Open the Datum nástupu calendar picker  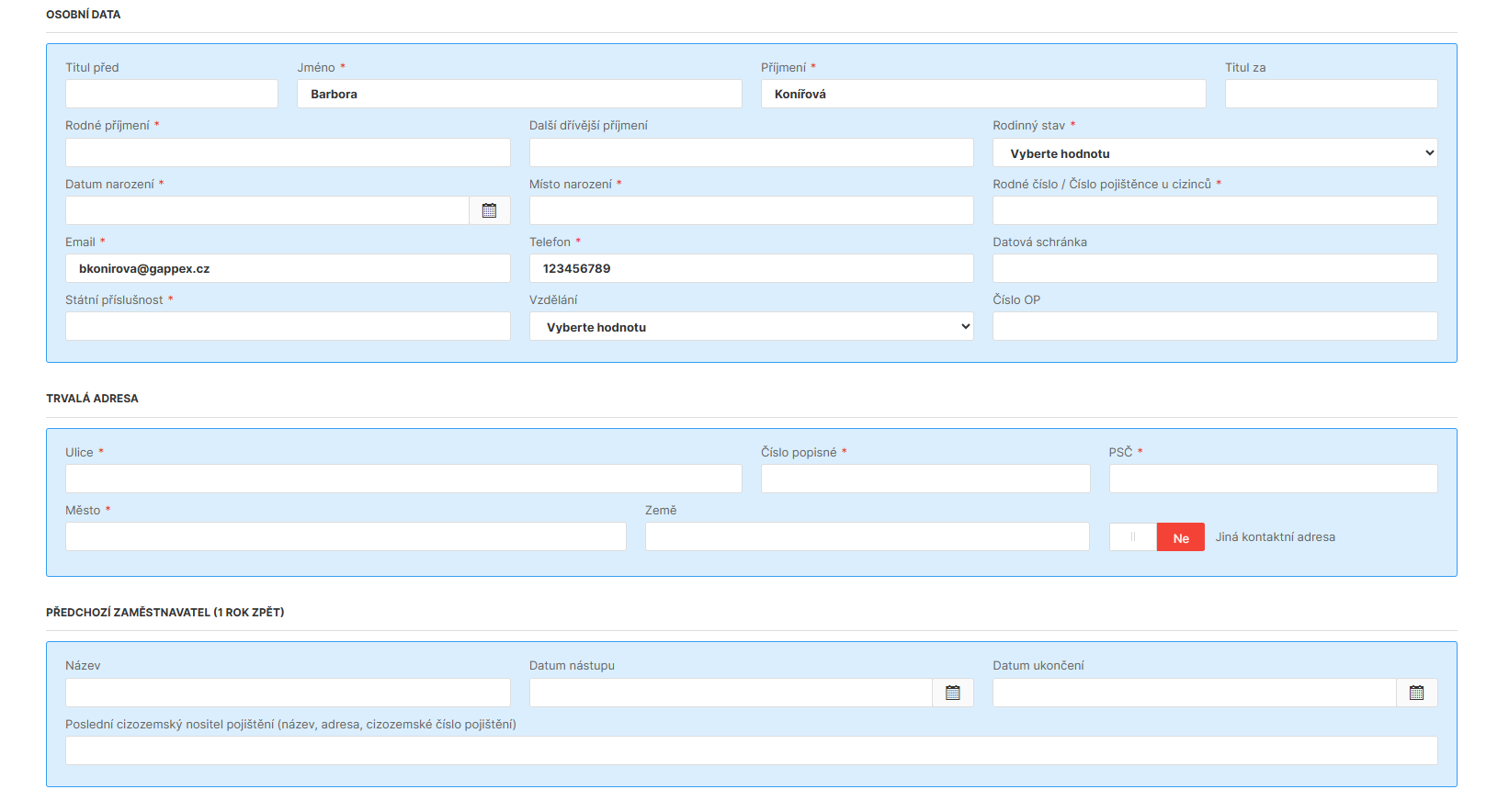[953, 693]
